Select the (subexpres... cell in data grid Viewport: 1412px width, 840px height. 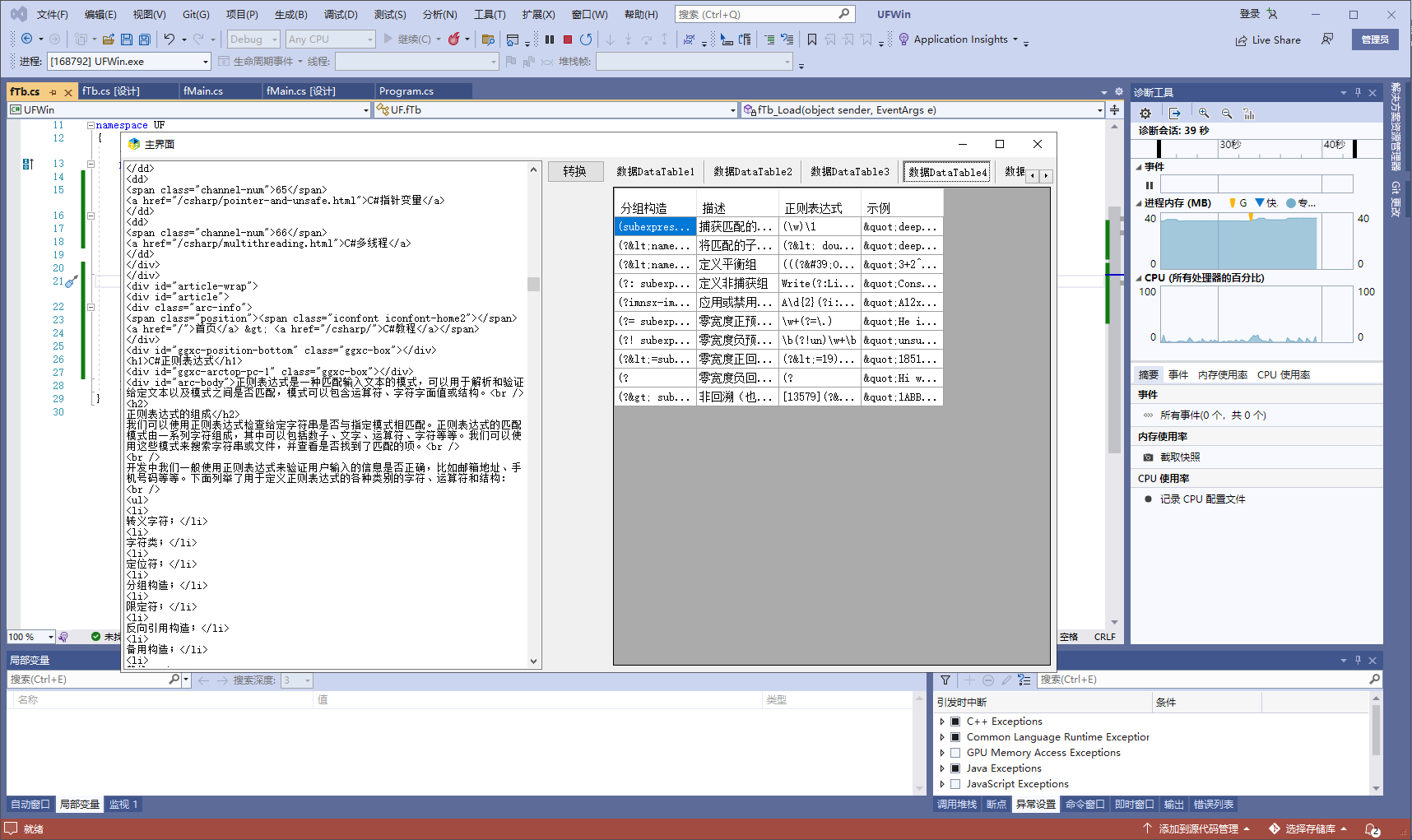tap(656, 226)
